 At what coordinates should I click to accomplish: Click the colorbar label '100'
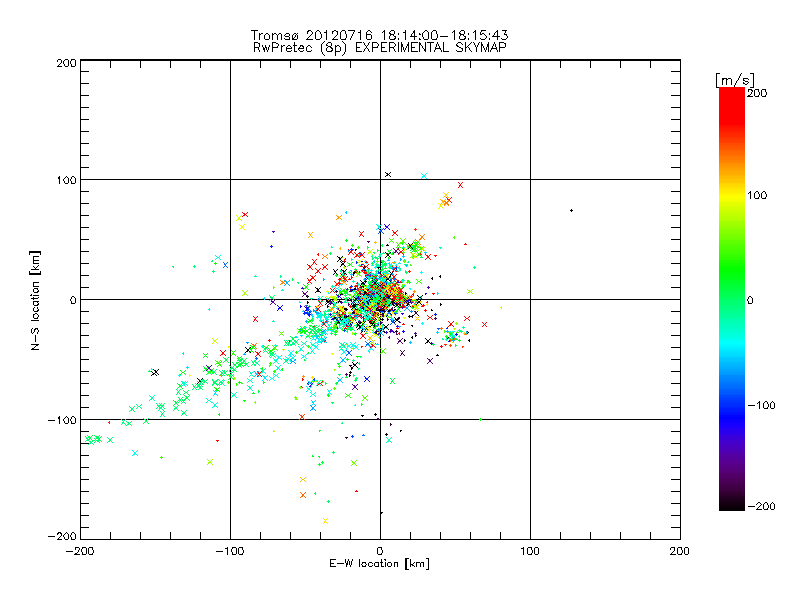[x=757, y=195]
